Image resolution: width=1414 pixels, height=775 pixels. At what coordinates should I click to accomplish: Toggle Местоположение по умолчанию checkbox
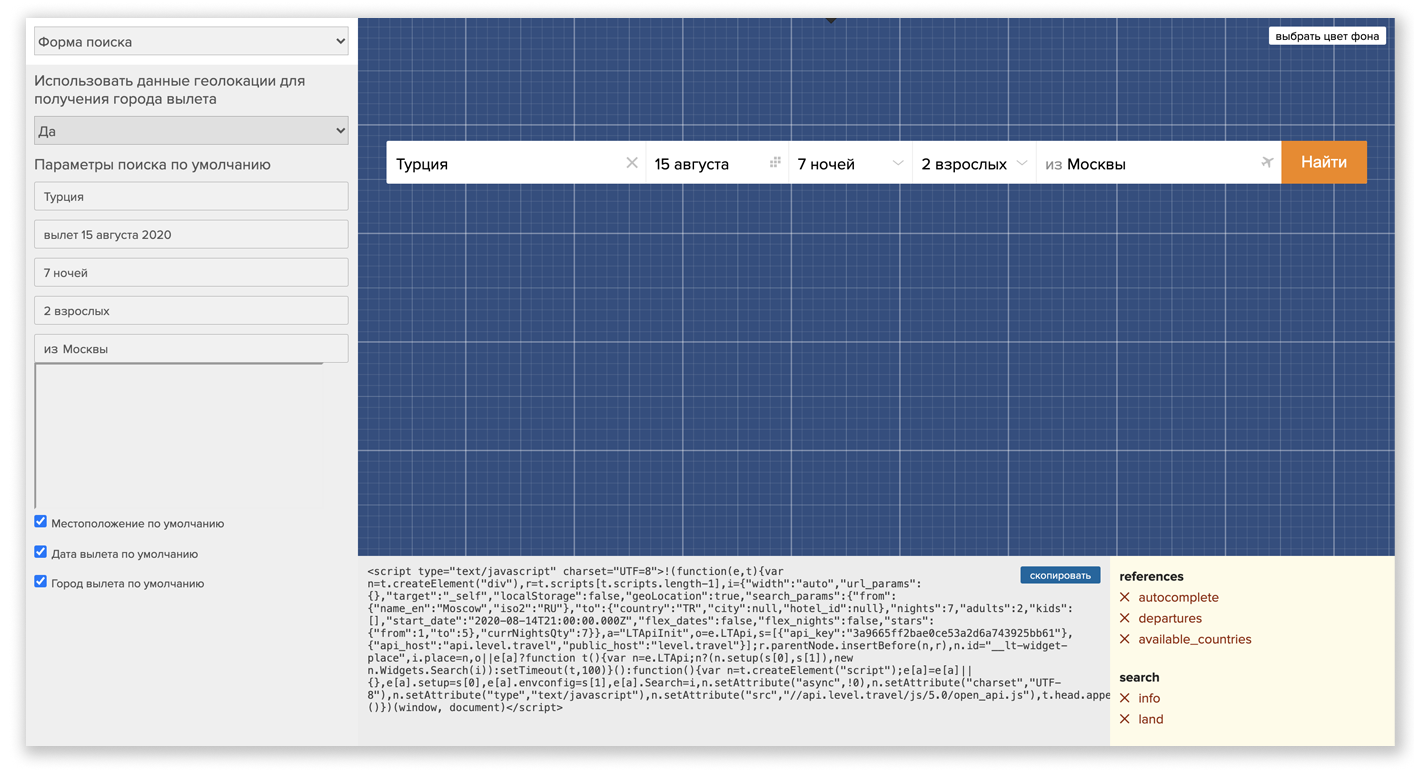pos(41,522)
